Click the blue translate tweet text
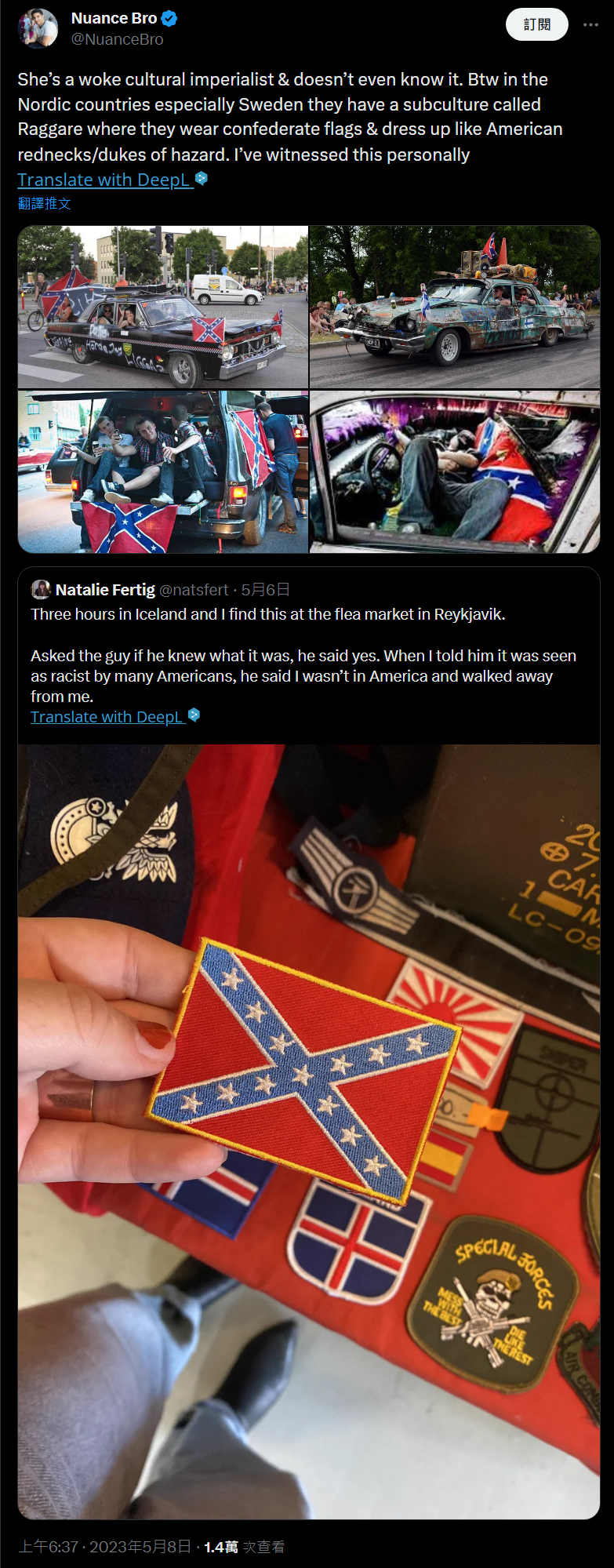 [x=45, y=204]
